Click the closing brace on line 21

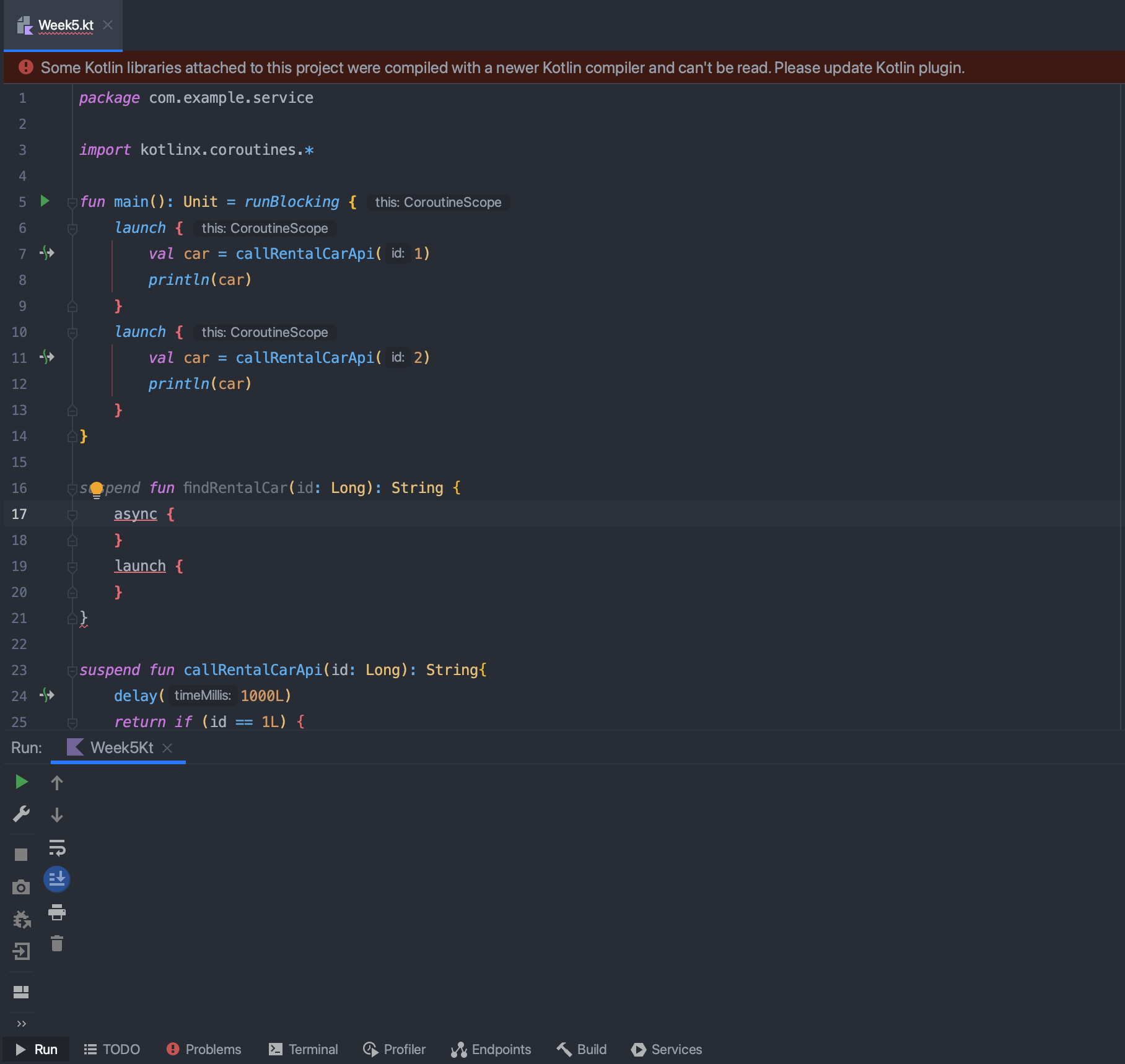(84, 618)
